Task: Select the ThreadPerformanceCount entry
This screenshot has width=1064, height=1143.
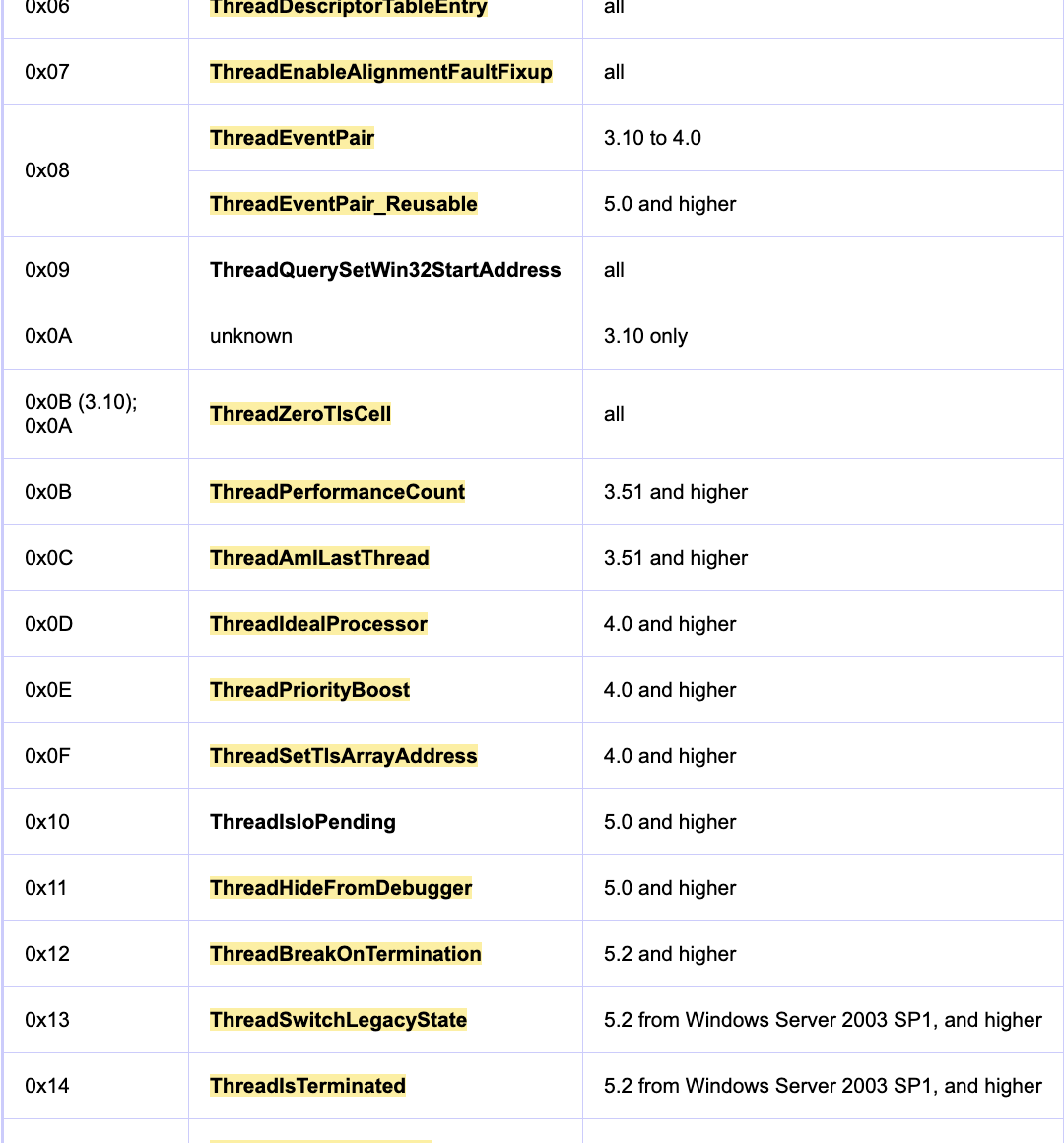Action: coord(337,492)
